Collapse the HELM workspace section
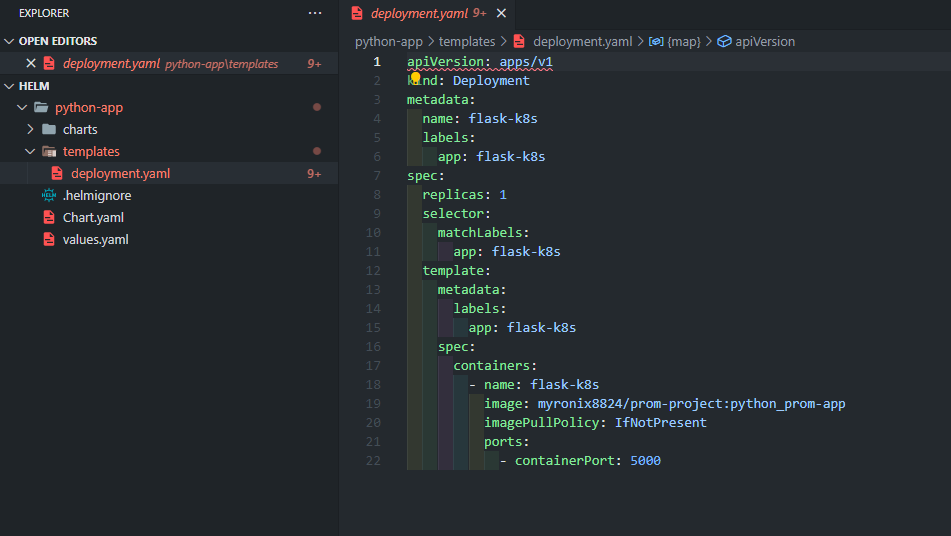This screenshot has height=536, width=951. [x=10, y=86]
